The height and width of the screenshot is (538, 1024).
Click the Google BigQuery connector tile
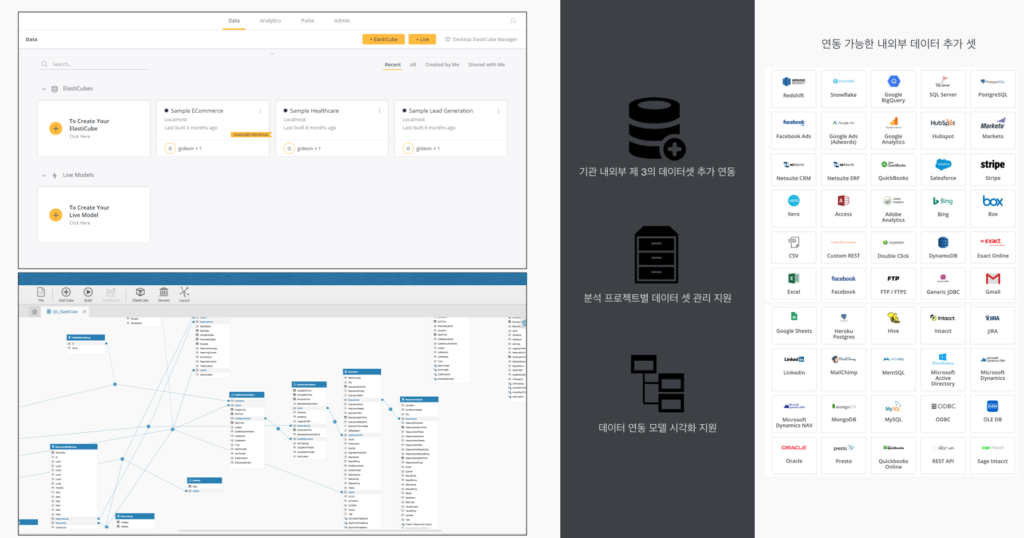893,89
